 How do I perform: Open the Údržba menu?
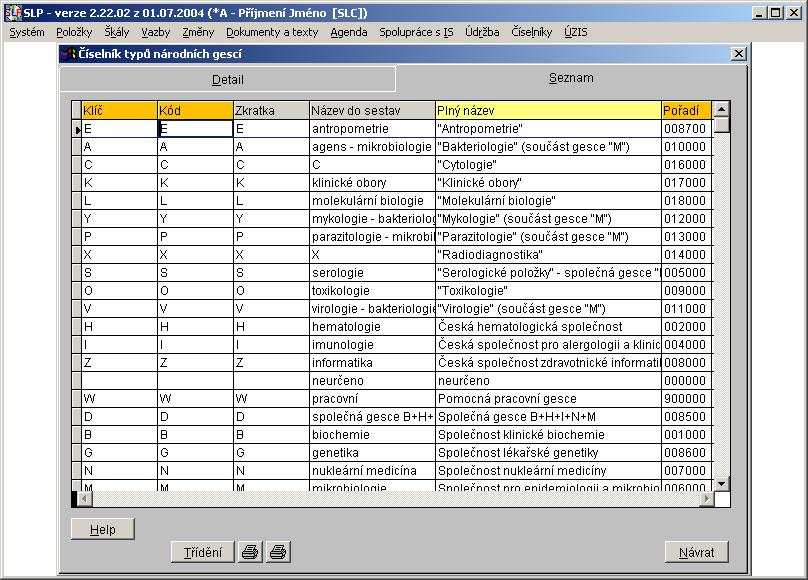(482, 32)
